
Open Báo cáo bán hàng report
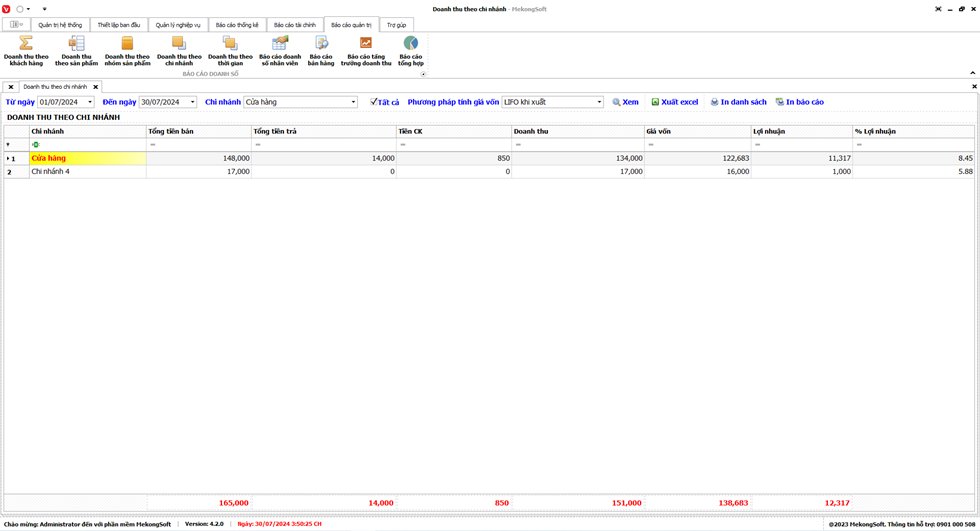321,51
